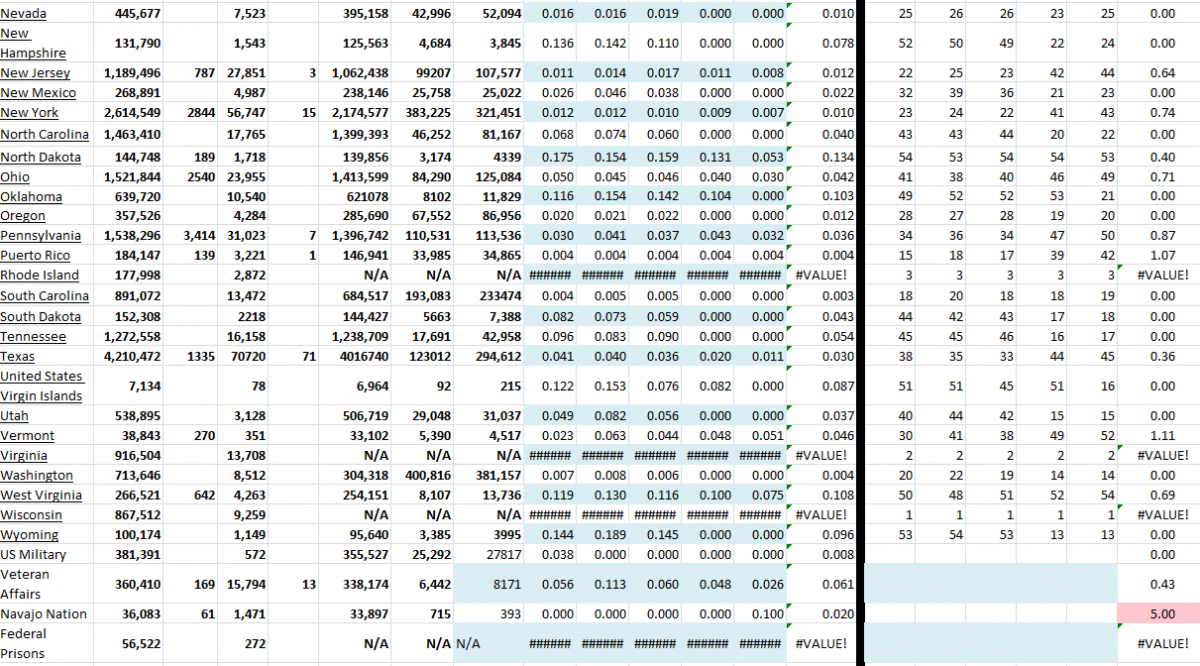This screenshot has width=1200, height=666.
Task: Click the Federal Prisons row label
Action: pos(30,642)
